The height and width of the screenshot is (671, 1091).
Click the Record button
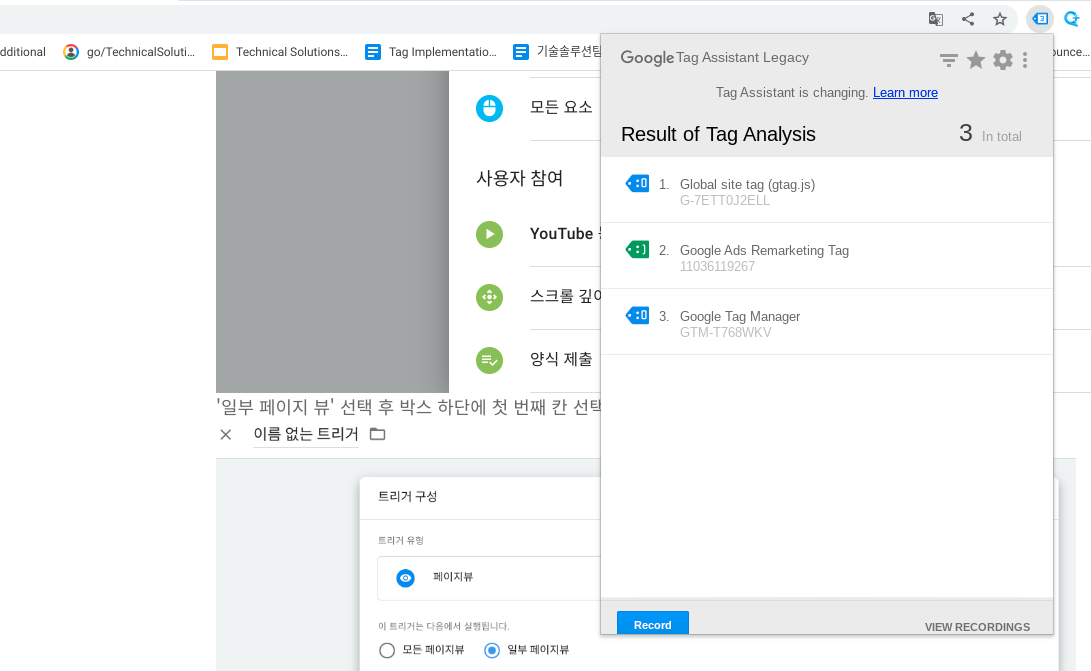tap(653, 623)
